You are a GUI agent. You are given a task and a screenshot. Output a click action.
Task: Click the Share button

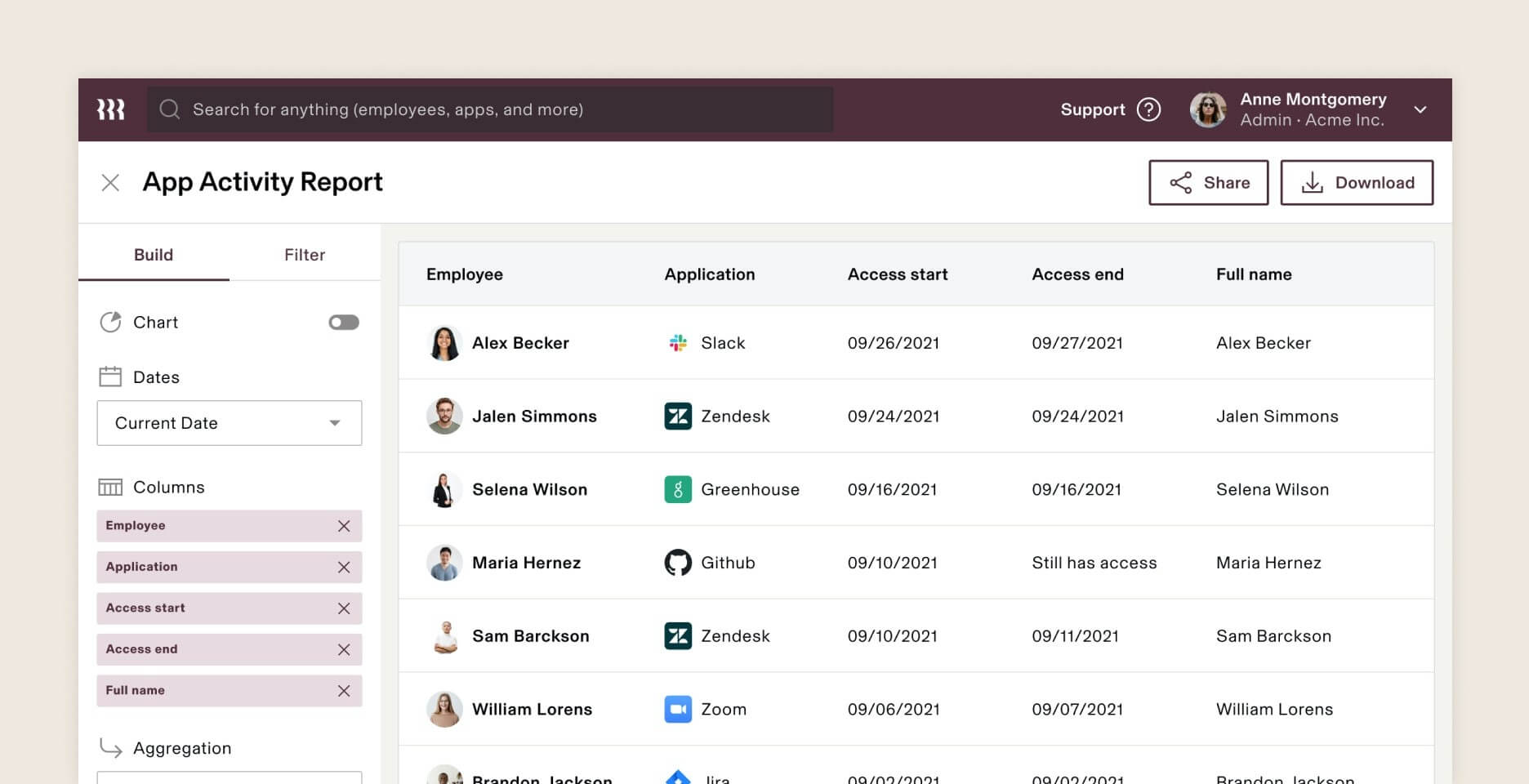1209,182
